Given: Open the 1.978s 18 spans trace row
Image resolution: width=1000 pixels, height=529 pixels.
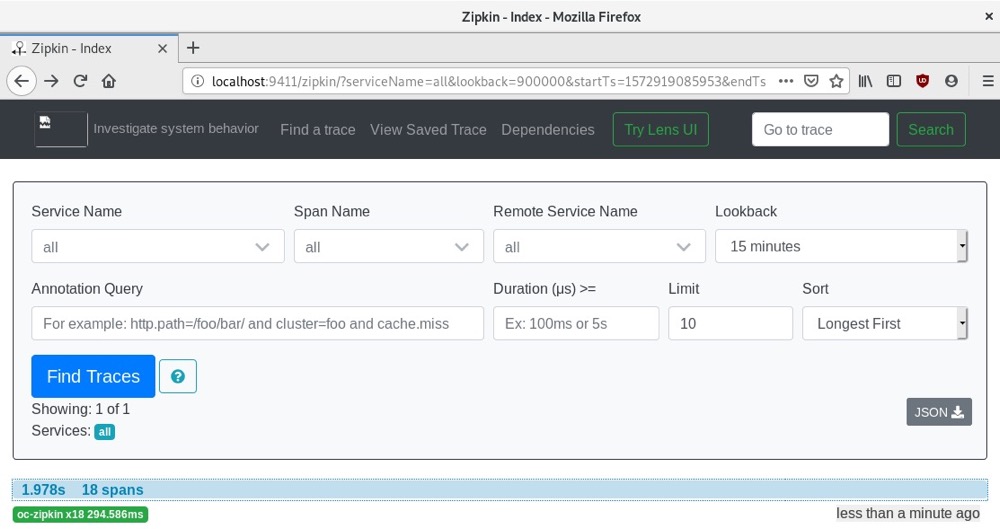Looking at the screenshot, I should click(499, 489).
